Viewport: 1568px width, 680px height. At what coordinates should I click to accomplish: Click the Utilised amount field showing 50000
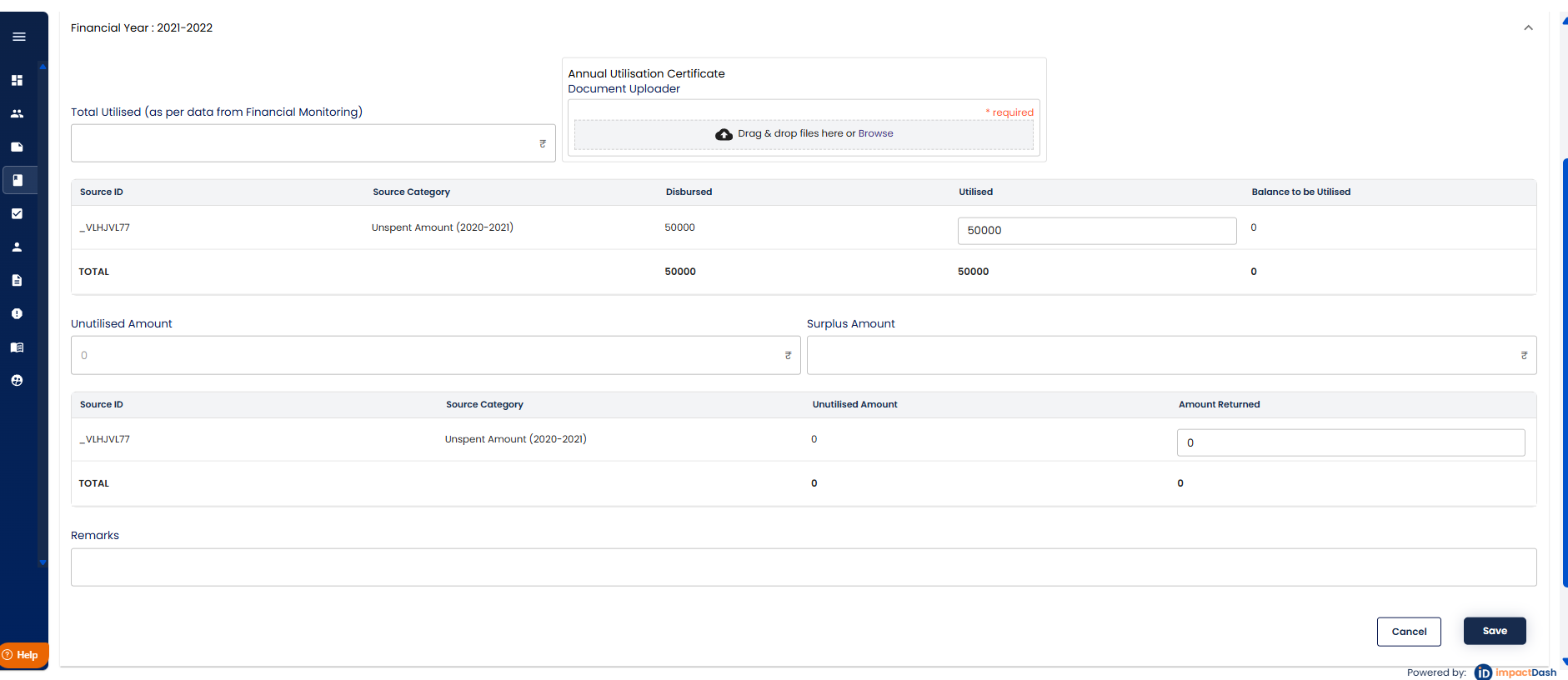click(x=1096, y=231)
